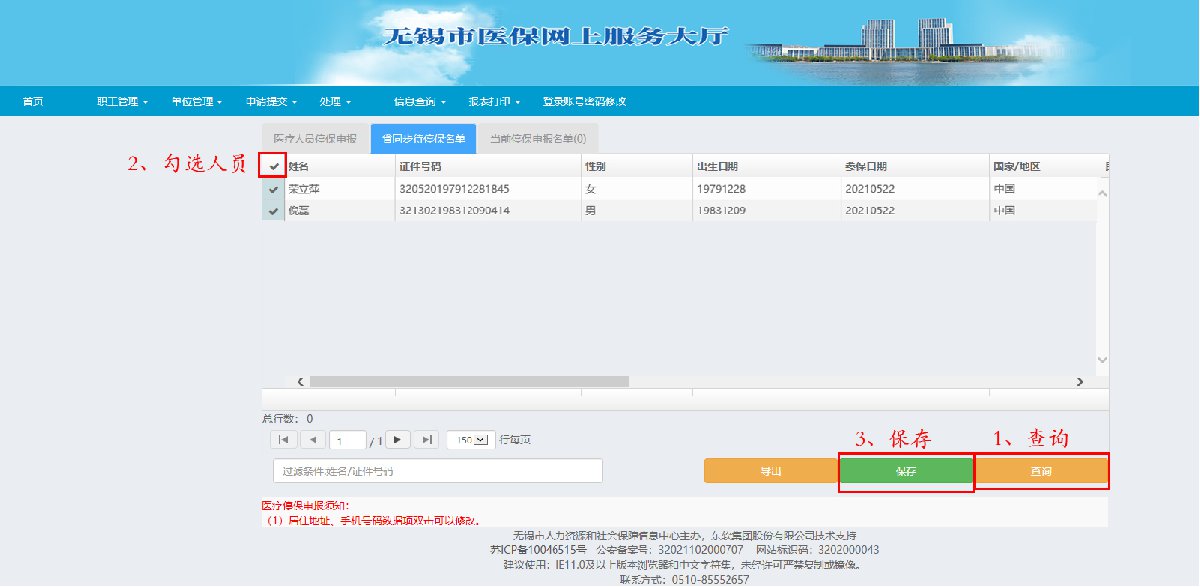Click the previous page arrow
The width and height of the screenshot is (1200, 587).
pyautogui.click(x=313, y=440)
